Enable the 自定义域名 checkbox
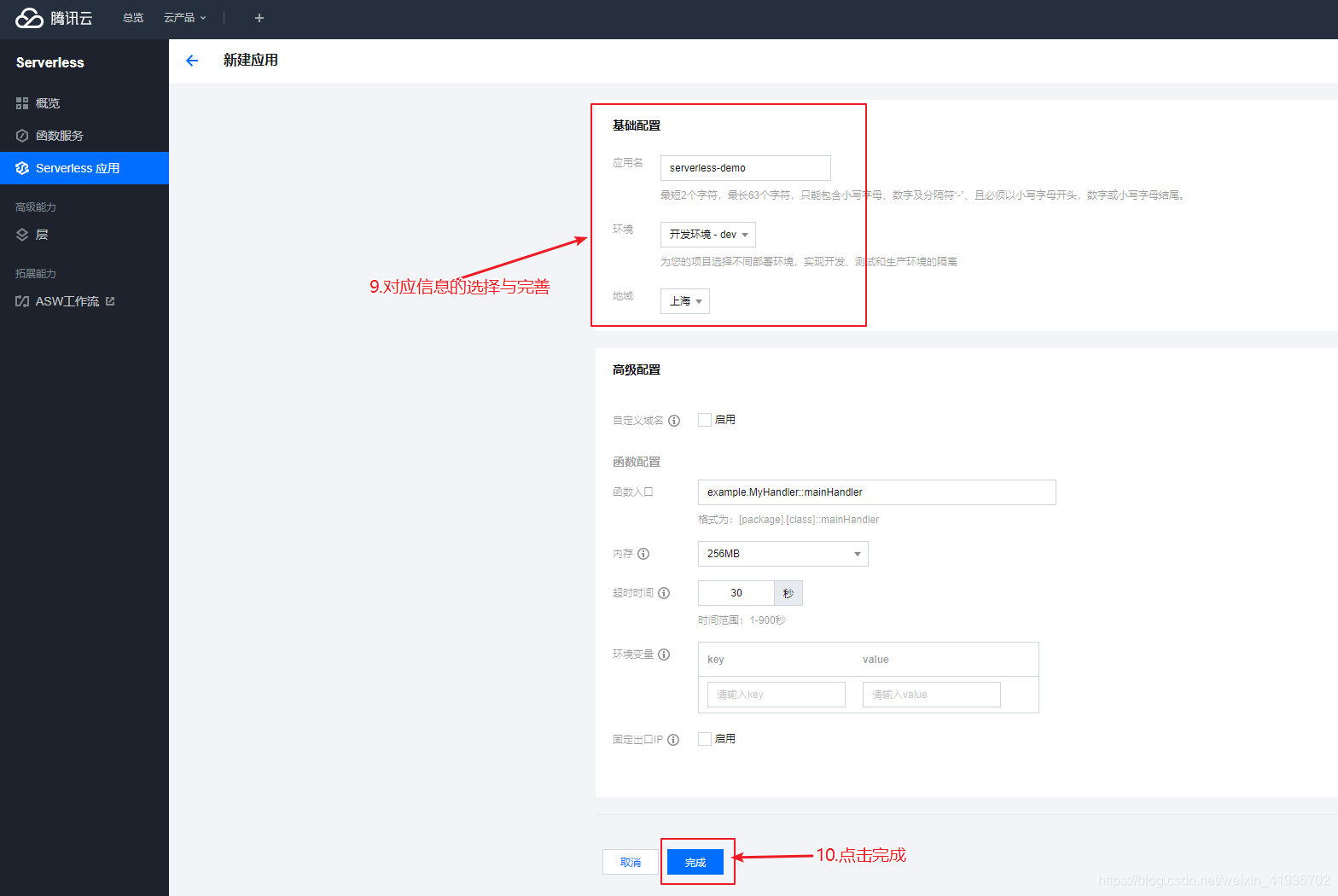This screenshot has width=1338, height=896. pos(705,420)
